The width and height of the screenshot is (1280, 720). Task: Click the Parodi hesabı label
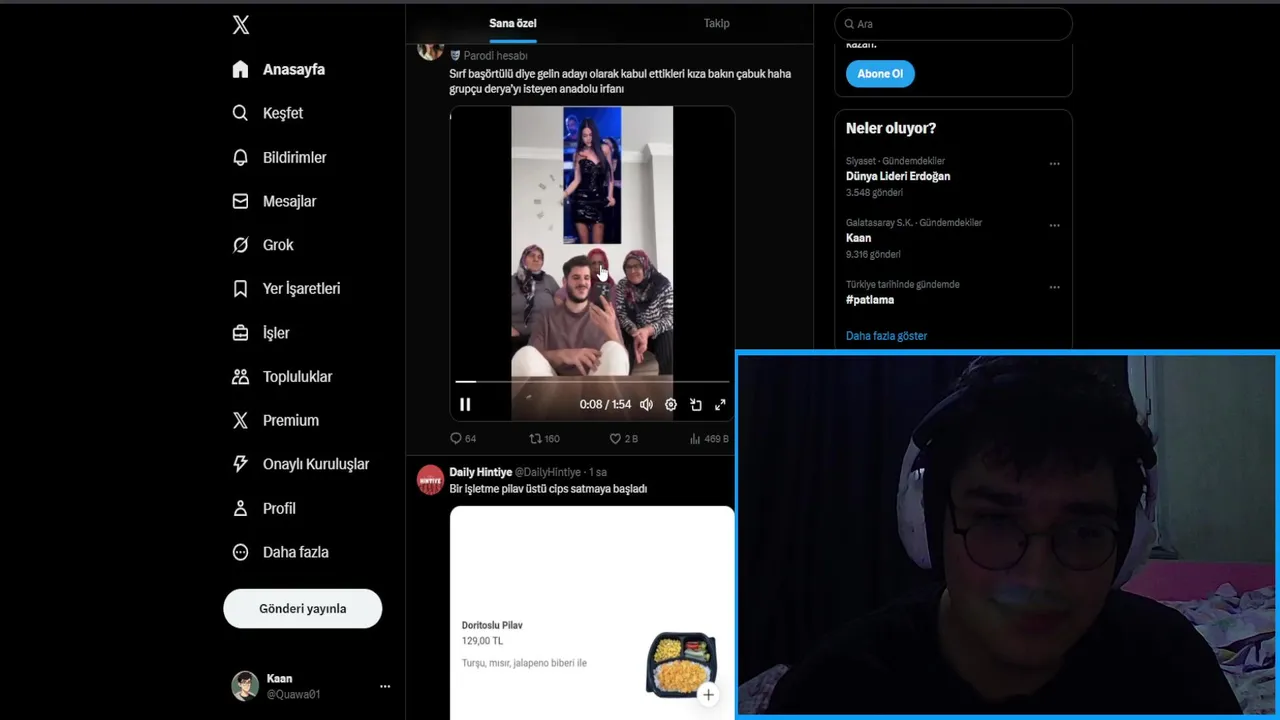tap(495, 56)
